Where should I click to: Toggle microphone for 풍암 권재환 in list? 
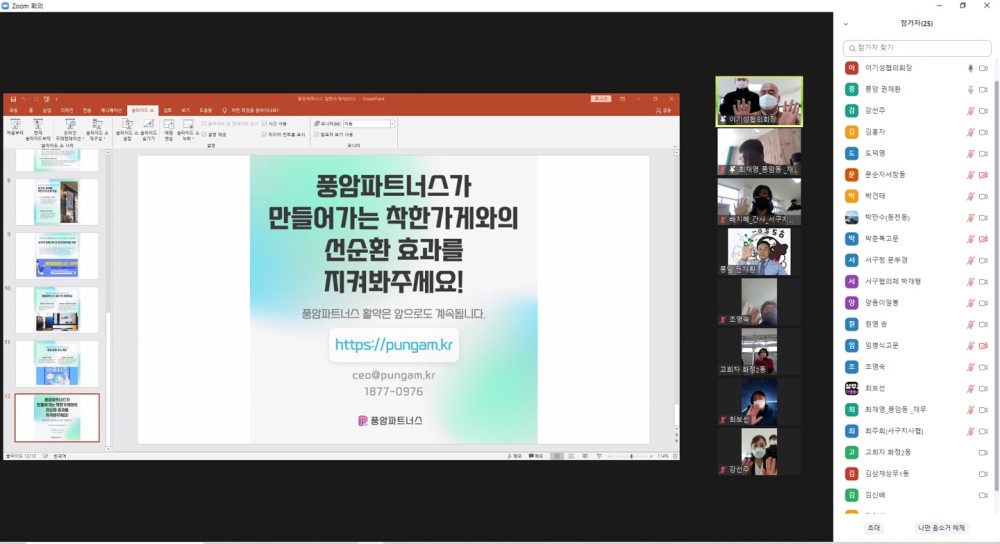pos(971,89)
